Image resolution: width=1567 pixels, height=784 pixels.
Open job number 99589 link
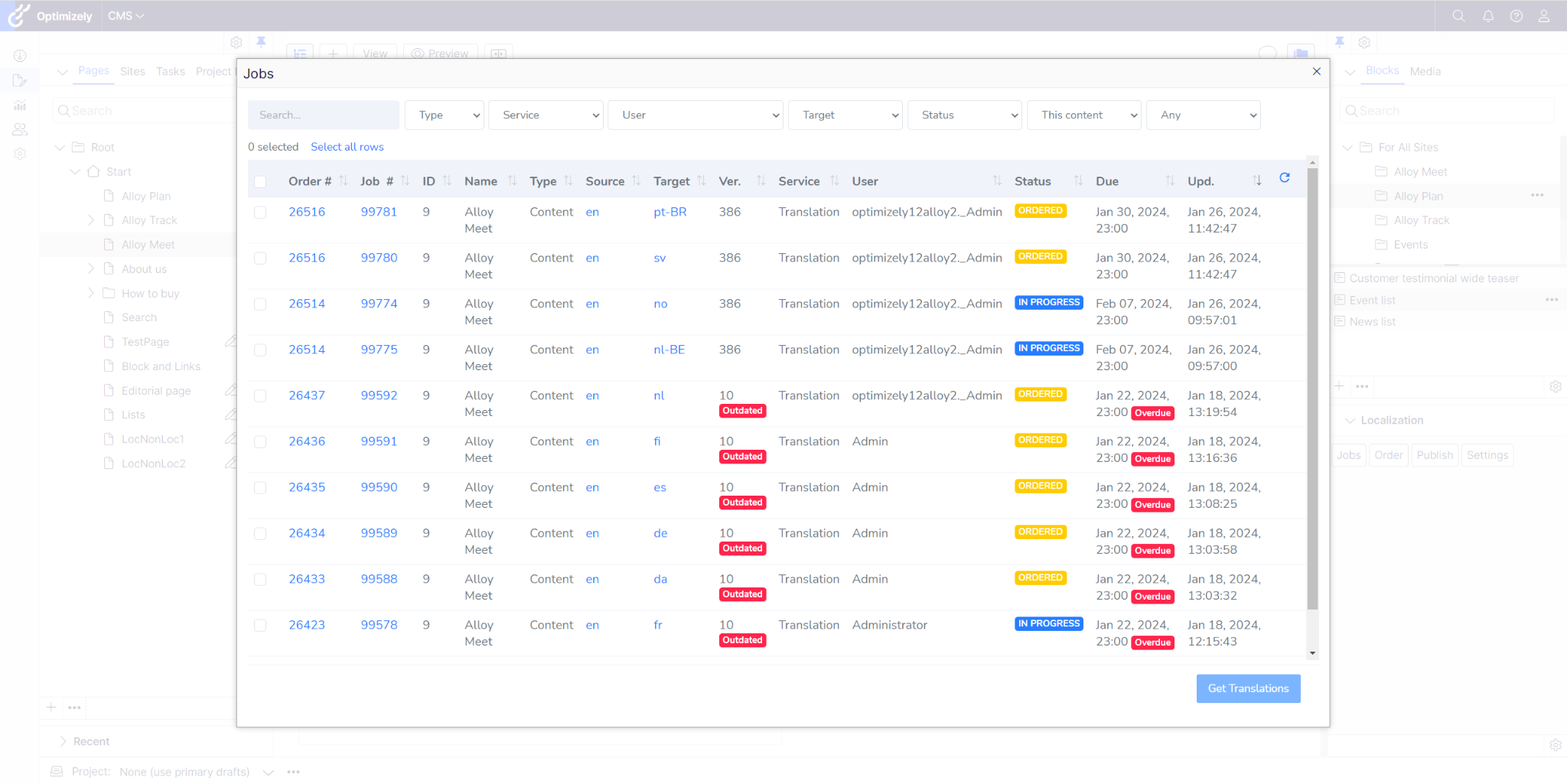[x=379, y=533]
